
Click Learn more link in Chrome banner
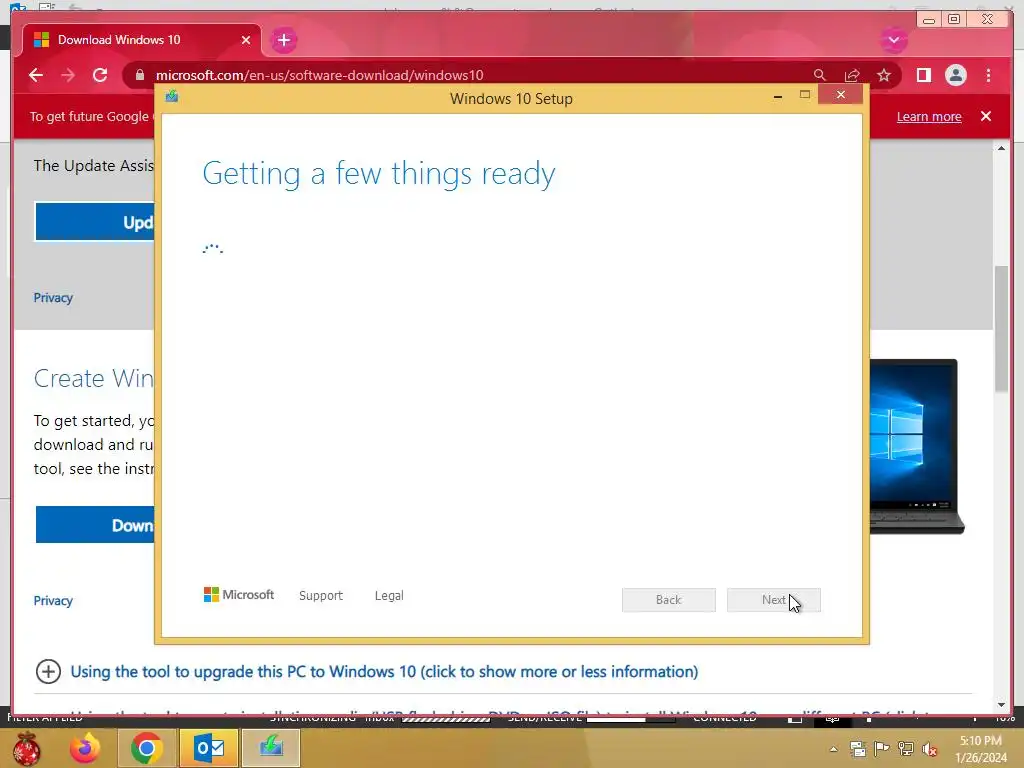tap(929, 116)
